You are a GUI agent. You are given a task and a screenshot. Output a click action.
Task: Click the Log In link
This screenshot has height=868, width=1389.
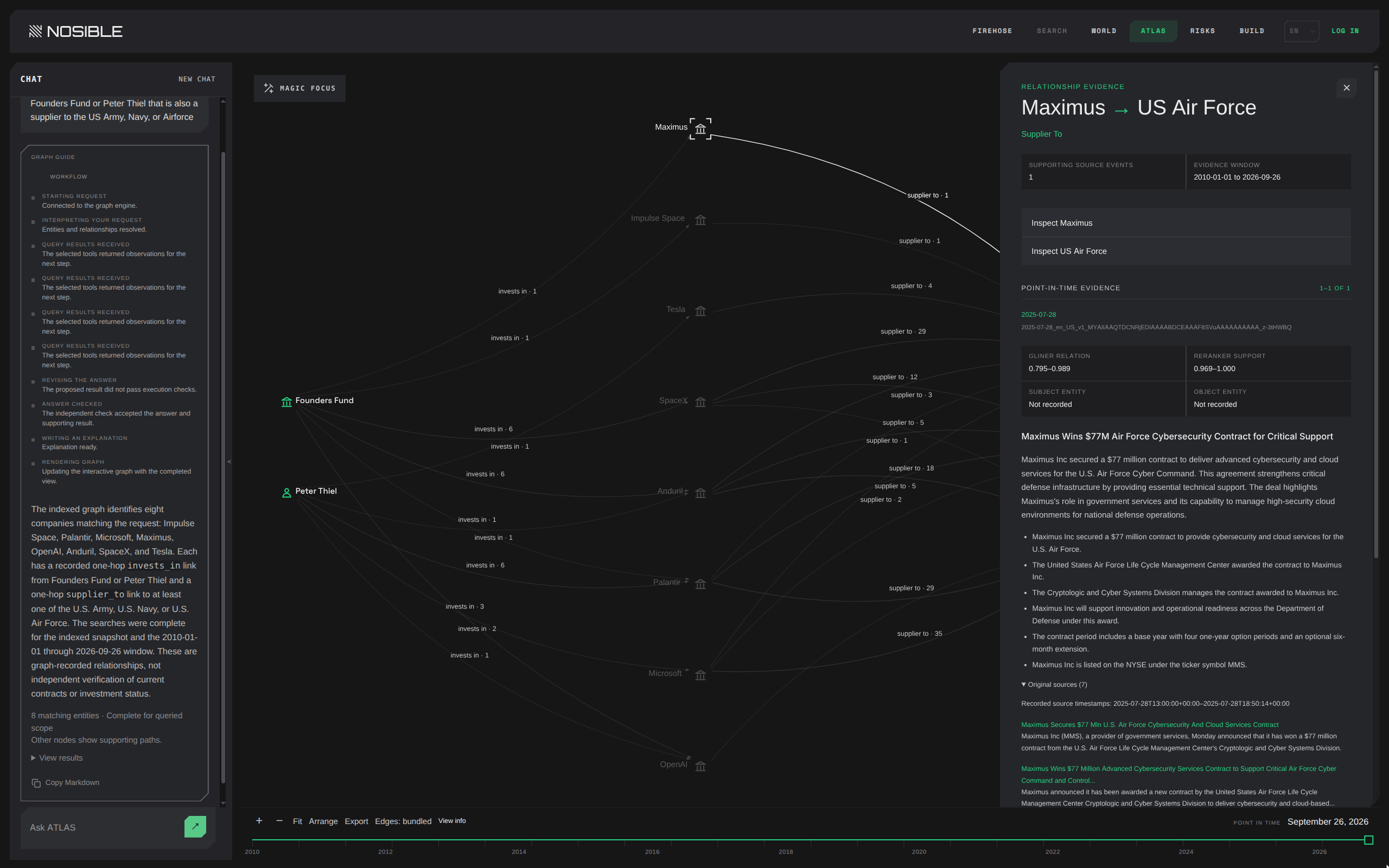(1345, 31)
